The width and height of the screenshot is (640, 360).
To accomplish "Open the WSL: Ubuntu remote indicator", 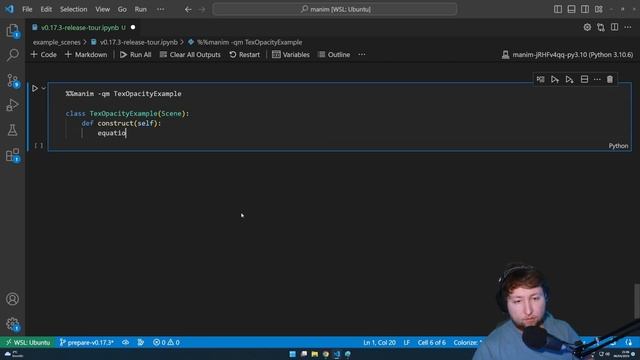I will 27,342.
